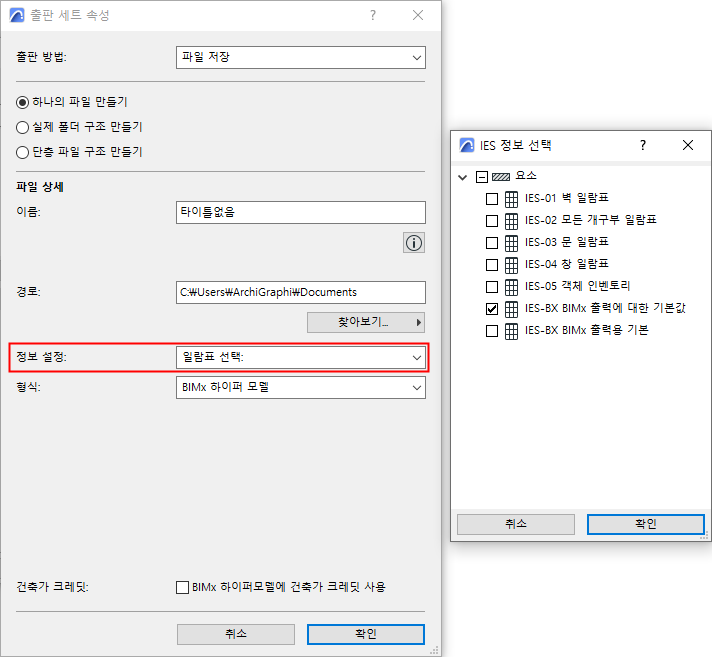The height and width of the screenshot is (657, 712).
Task: Select IES-05 객체 인벤토리 row text
Action: click(x=578, y=286)
